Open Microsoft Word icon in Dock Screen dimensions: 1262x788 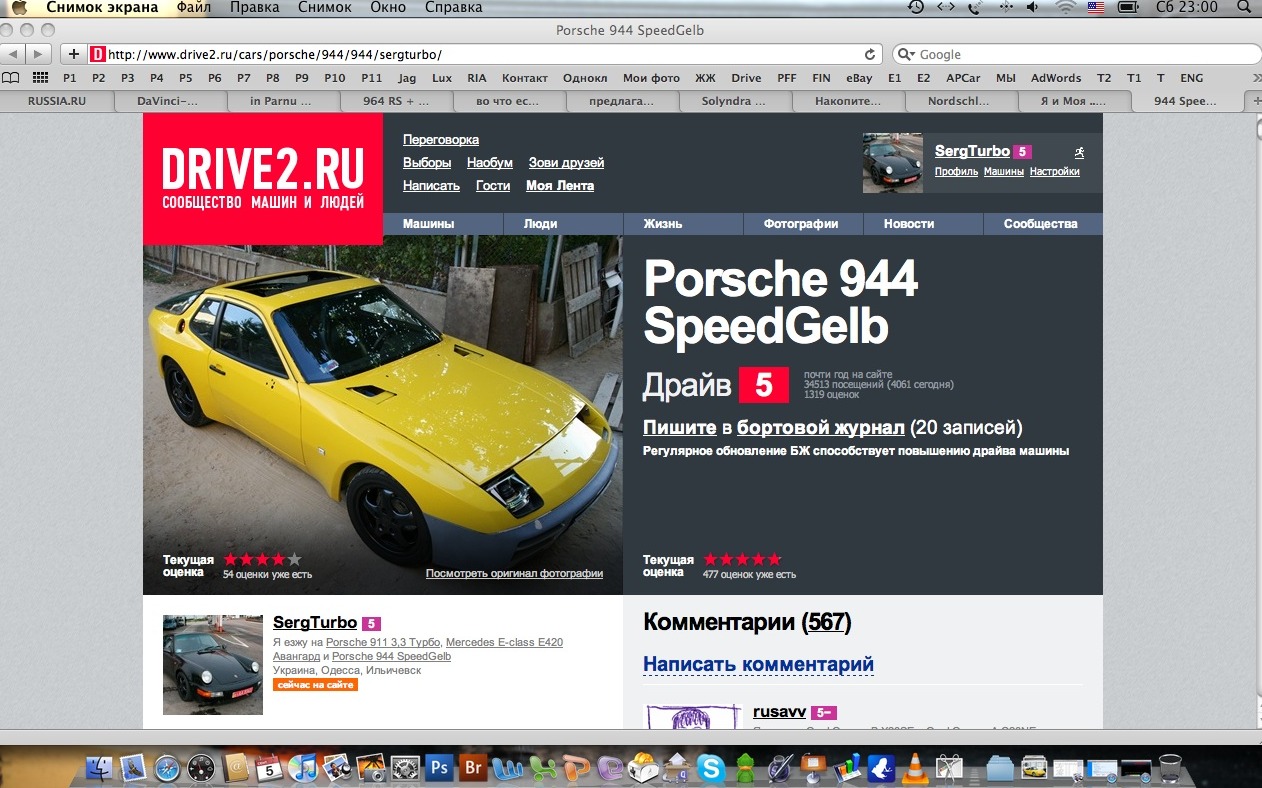506,768
